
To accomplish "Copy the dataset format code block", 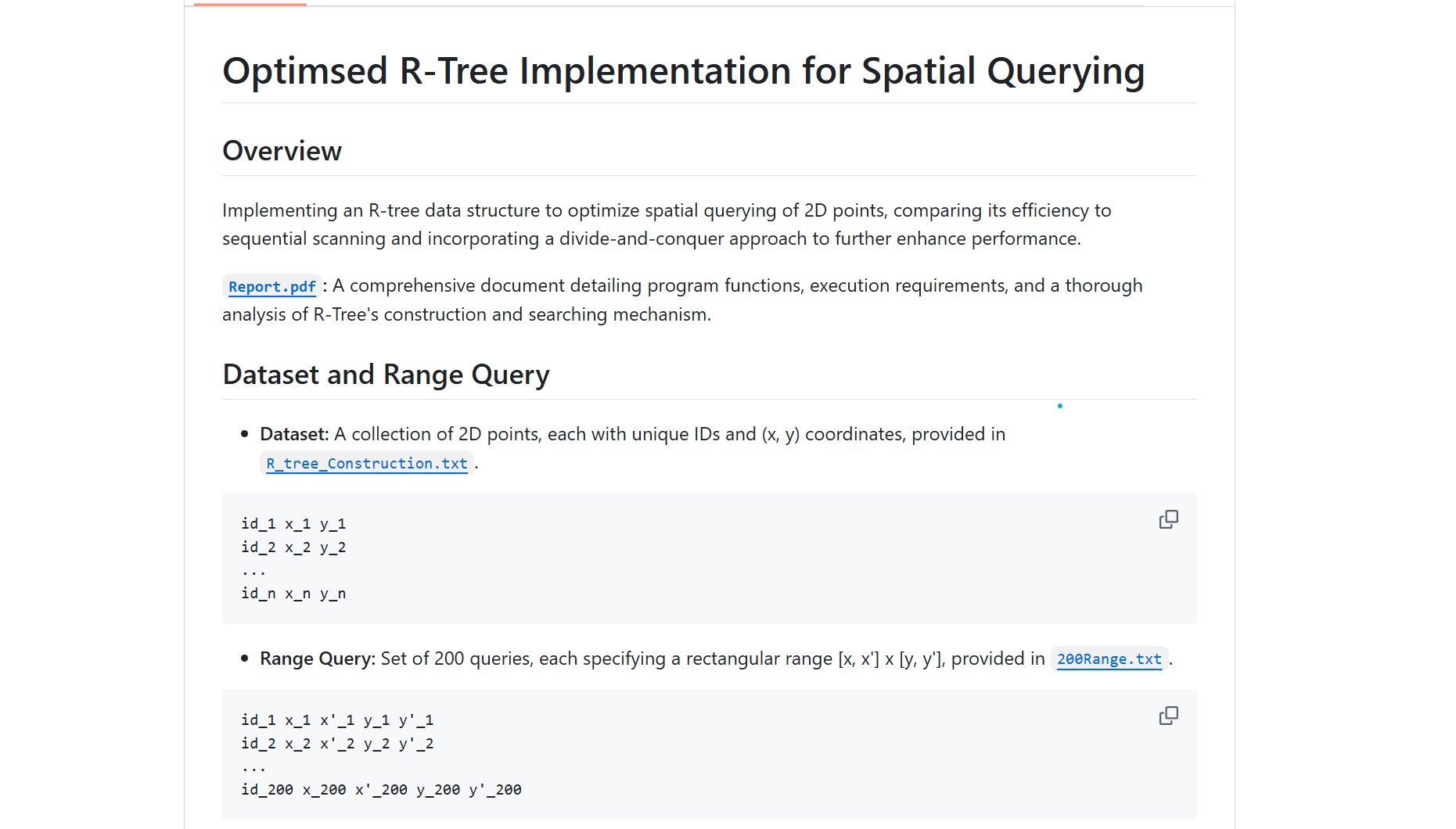I will [x=1168, y=520].
